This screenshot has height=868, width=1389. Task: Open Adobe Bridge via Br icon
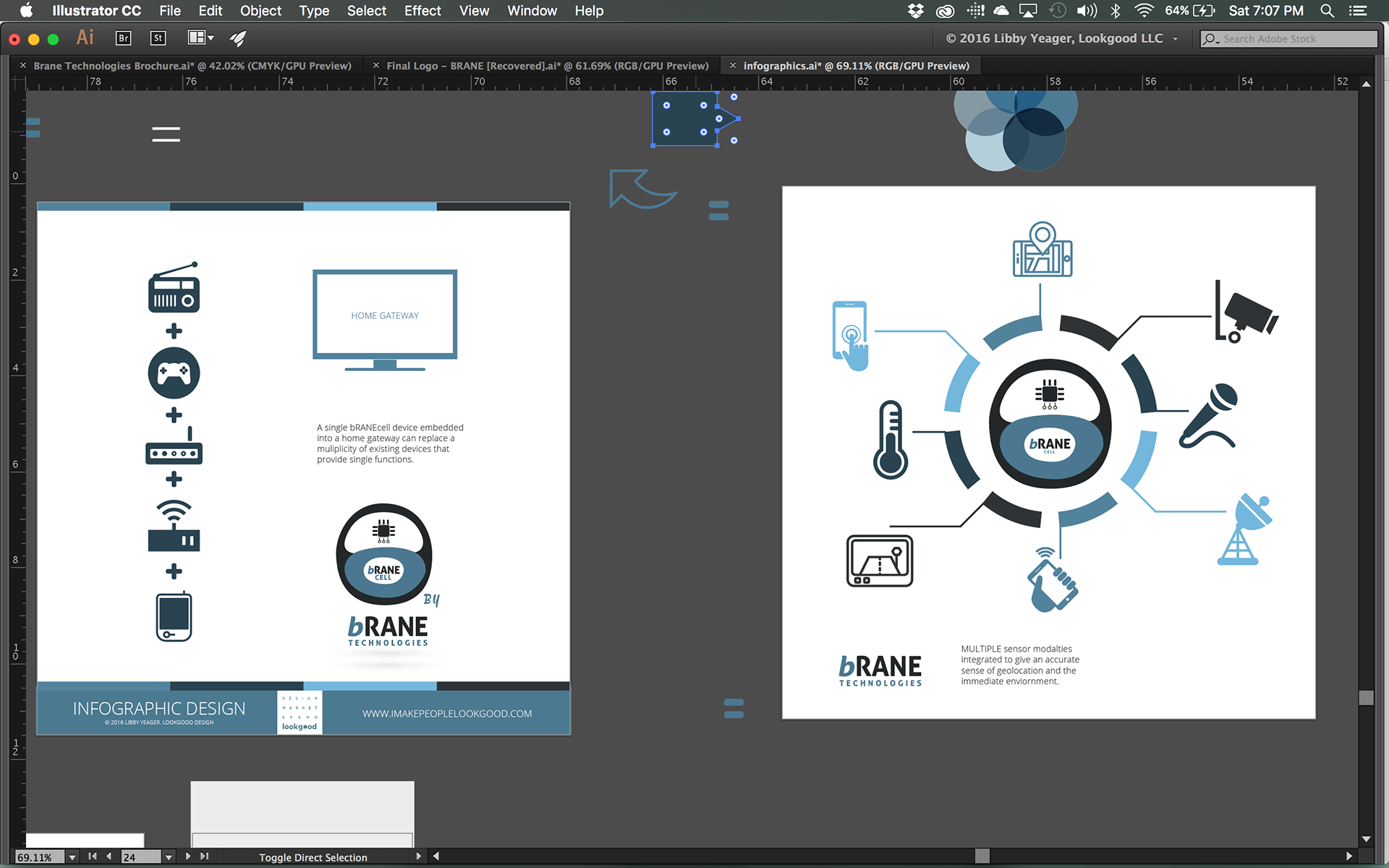click(x=123, y=38)
